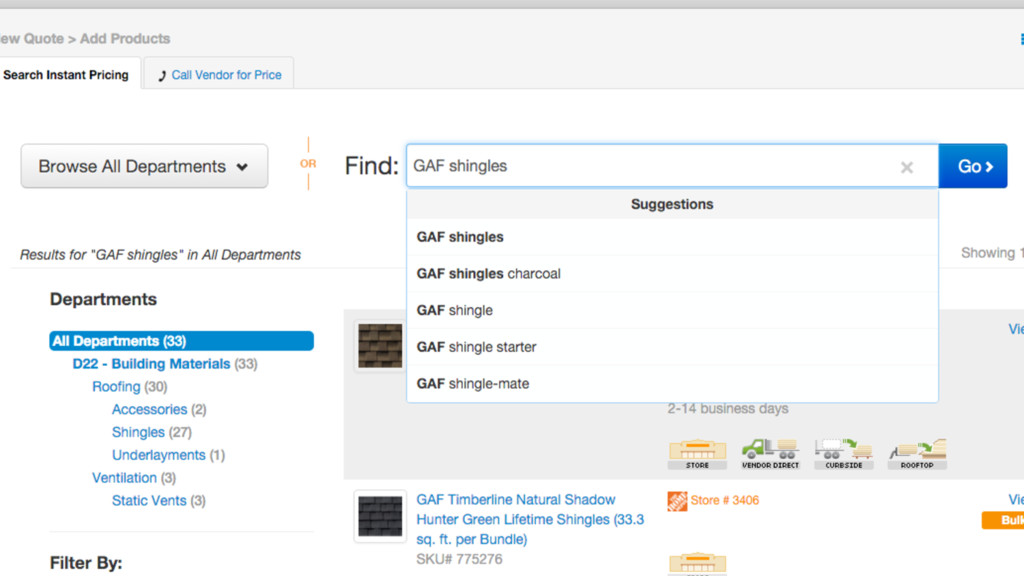Click the Rooftop delivery icon
The height and width of the screenshot is (576, 1024).
917,454
